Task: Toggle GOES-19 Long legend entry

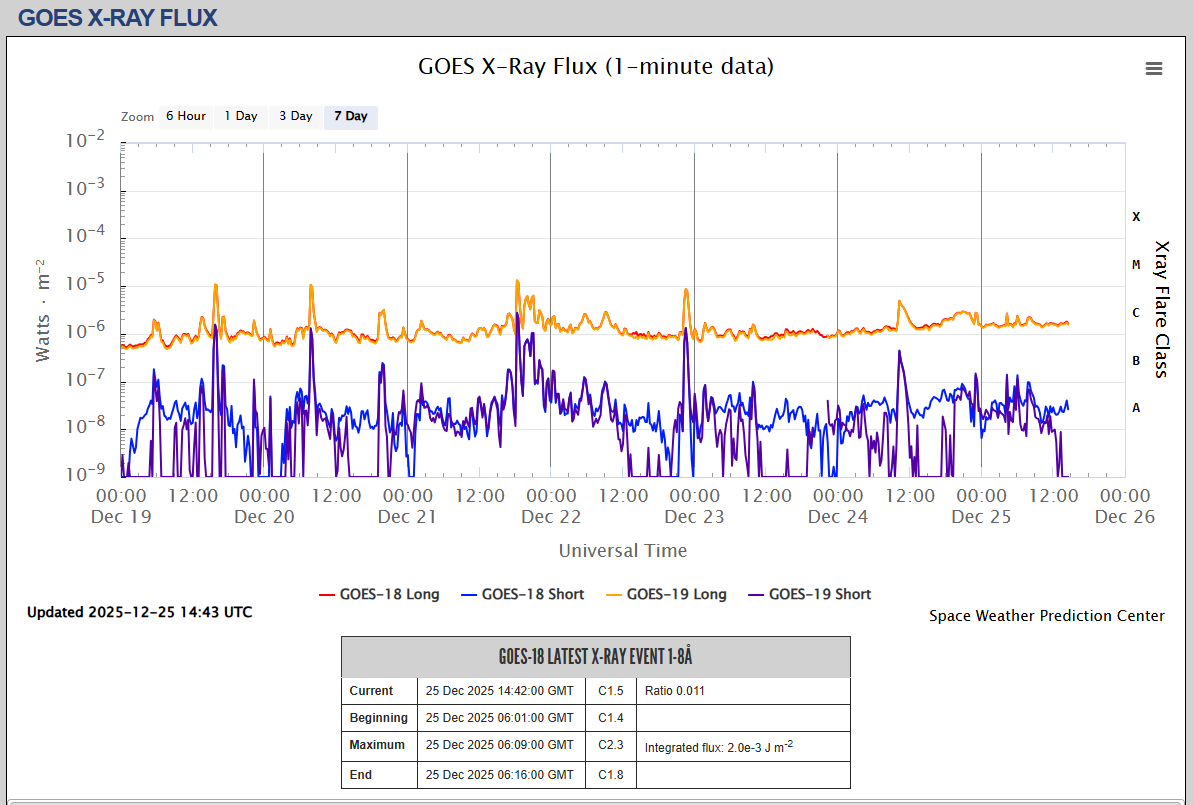Action: coord(676,594)
